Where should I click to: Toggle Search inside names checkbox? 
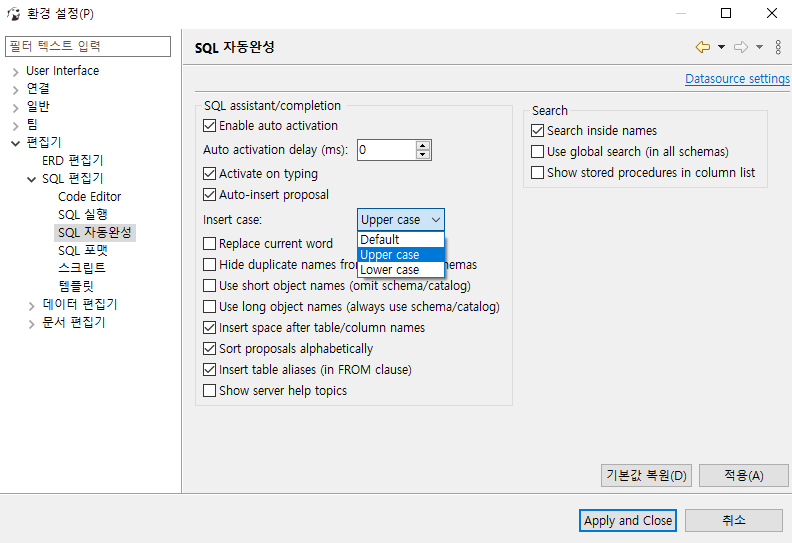pyautogui.click(x=538, y=131)
